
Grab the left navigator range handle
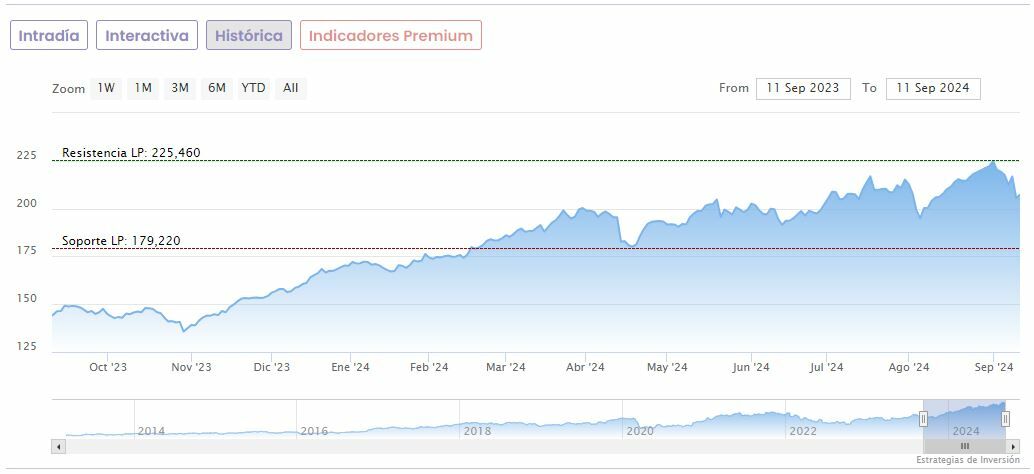923,418
